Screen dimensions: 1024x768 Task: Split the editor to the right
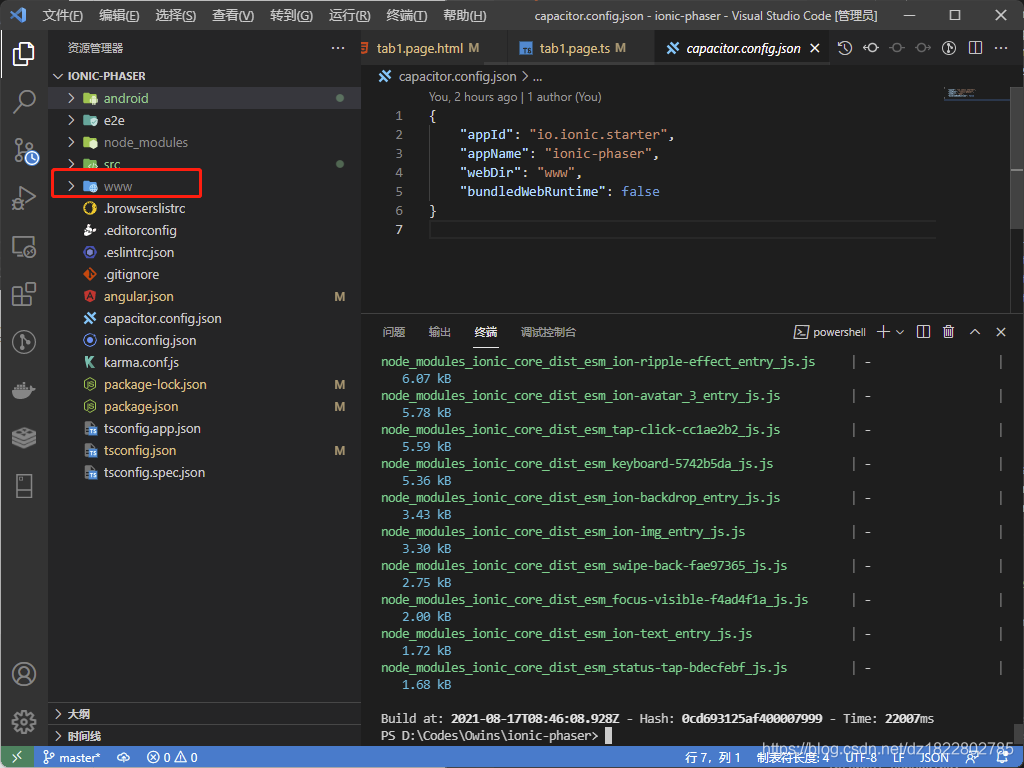(976, 48)
